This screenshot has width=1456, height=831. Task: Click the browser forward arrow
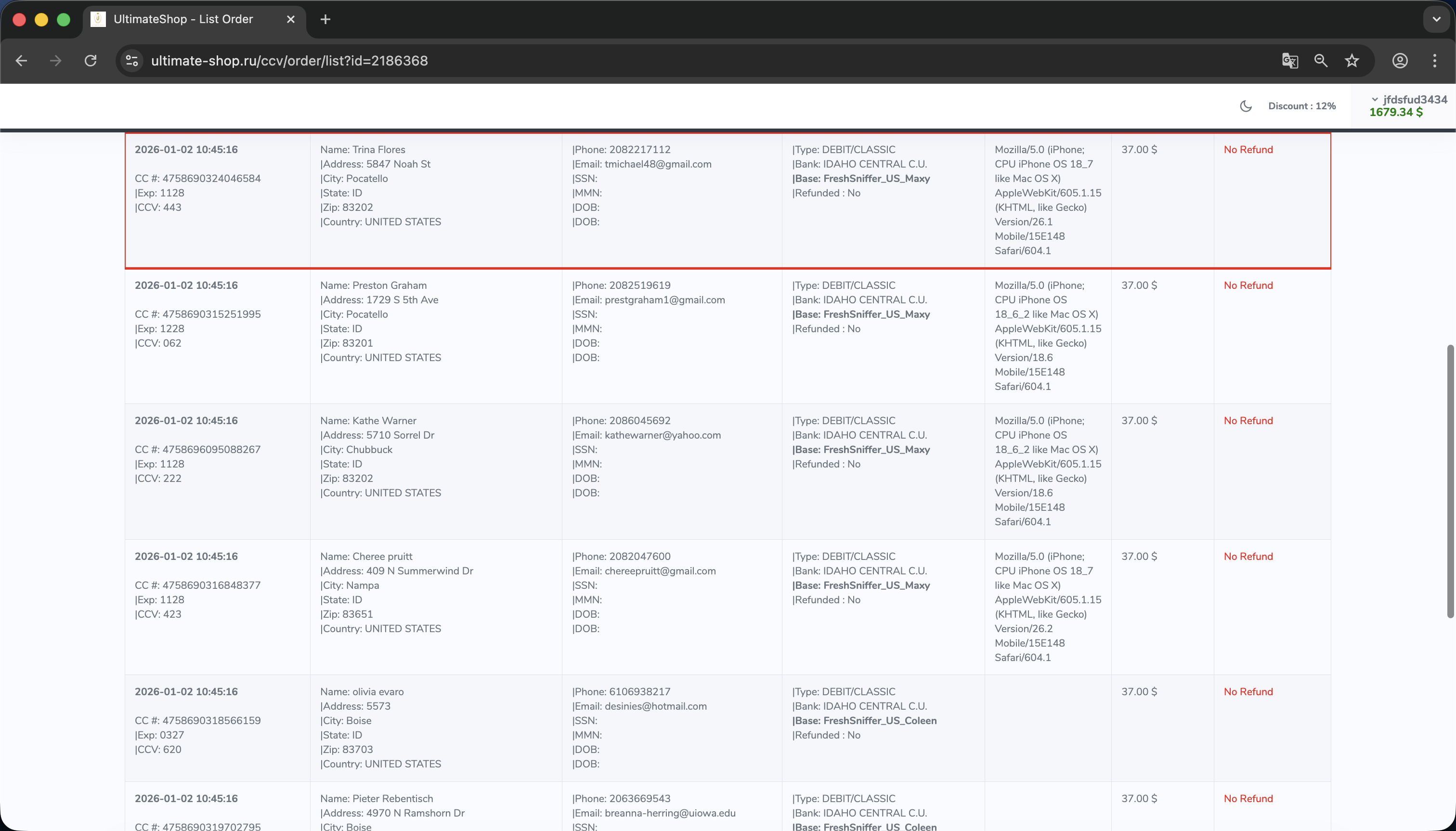(x=55, y=61)
